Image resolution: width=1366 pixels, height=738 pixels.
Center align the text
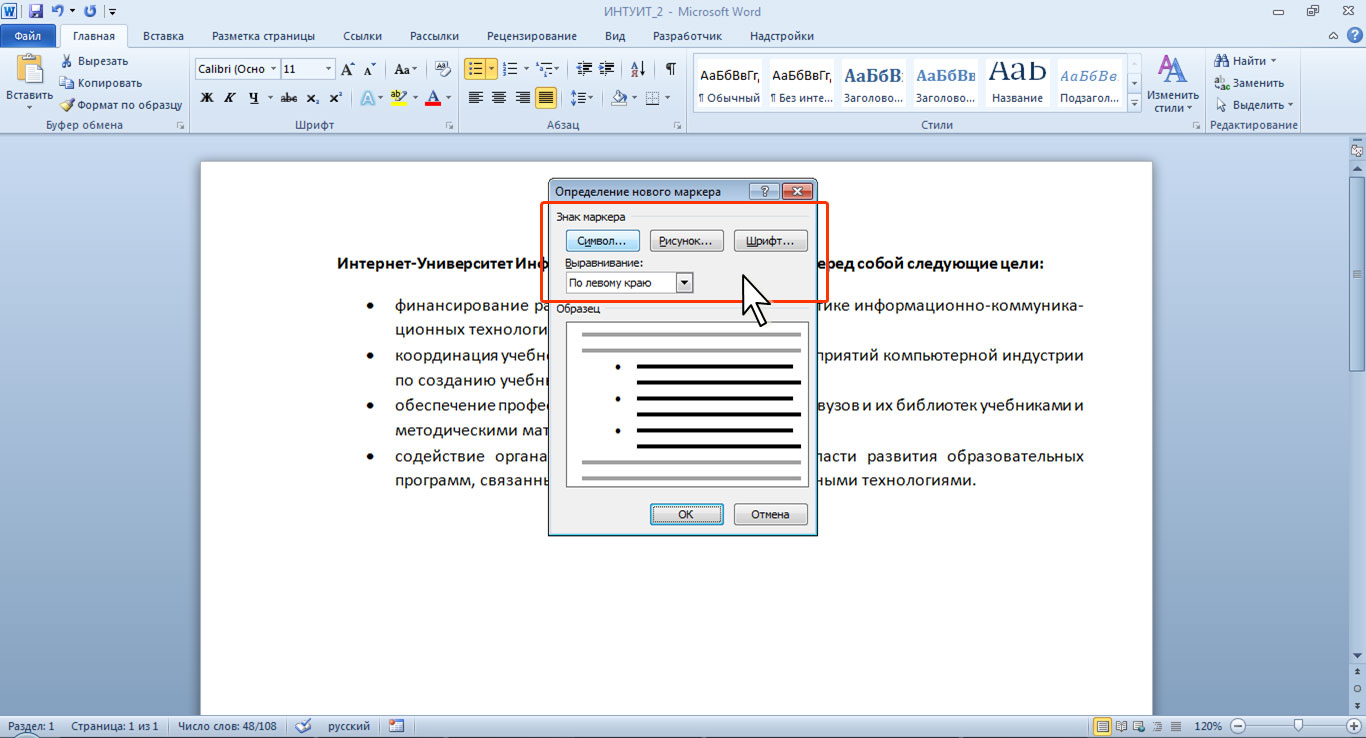(499, 98)
